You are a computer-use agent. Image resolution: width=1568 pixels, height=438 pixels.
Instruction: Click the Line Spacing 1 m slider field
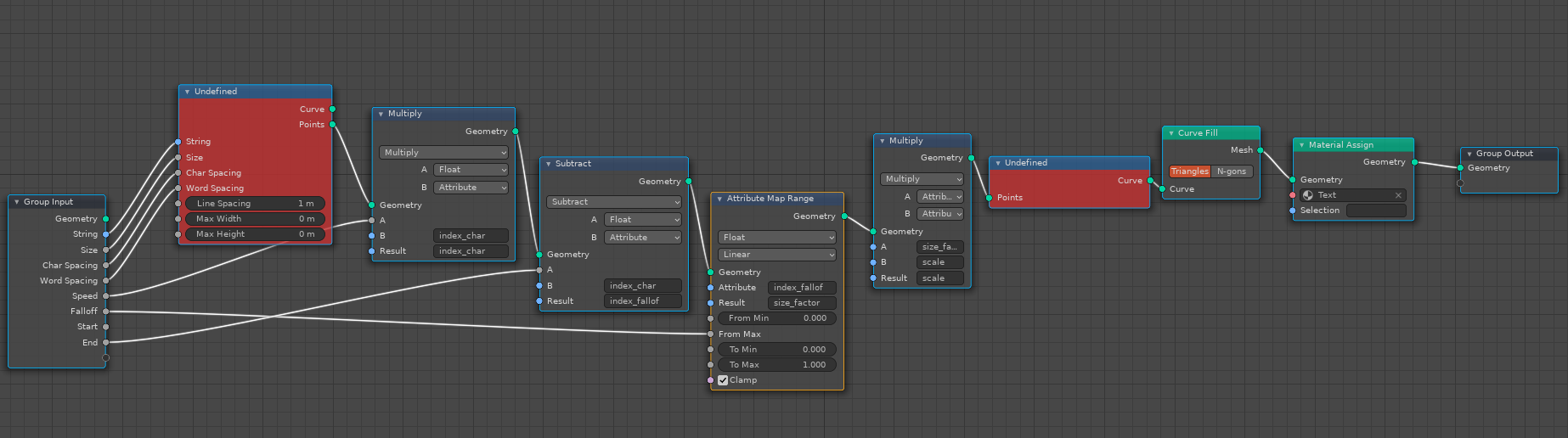point(255,204)
